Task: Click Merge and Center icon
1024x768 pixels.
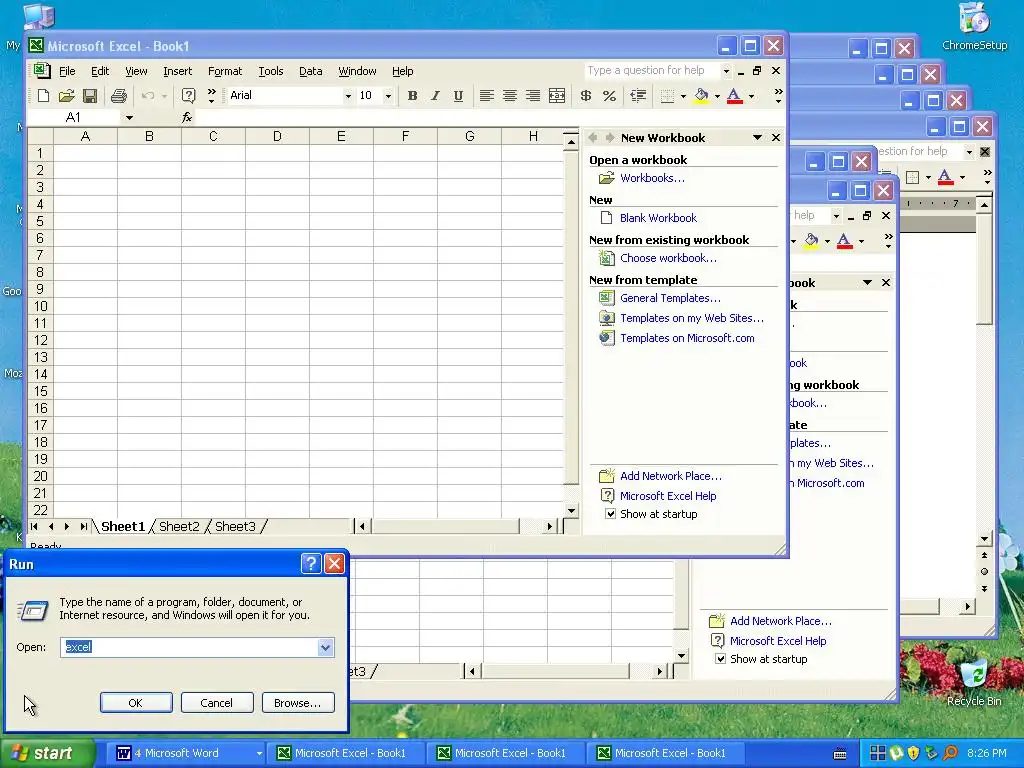Action: pos(556,96)
